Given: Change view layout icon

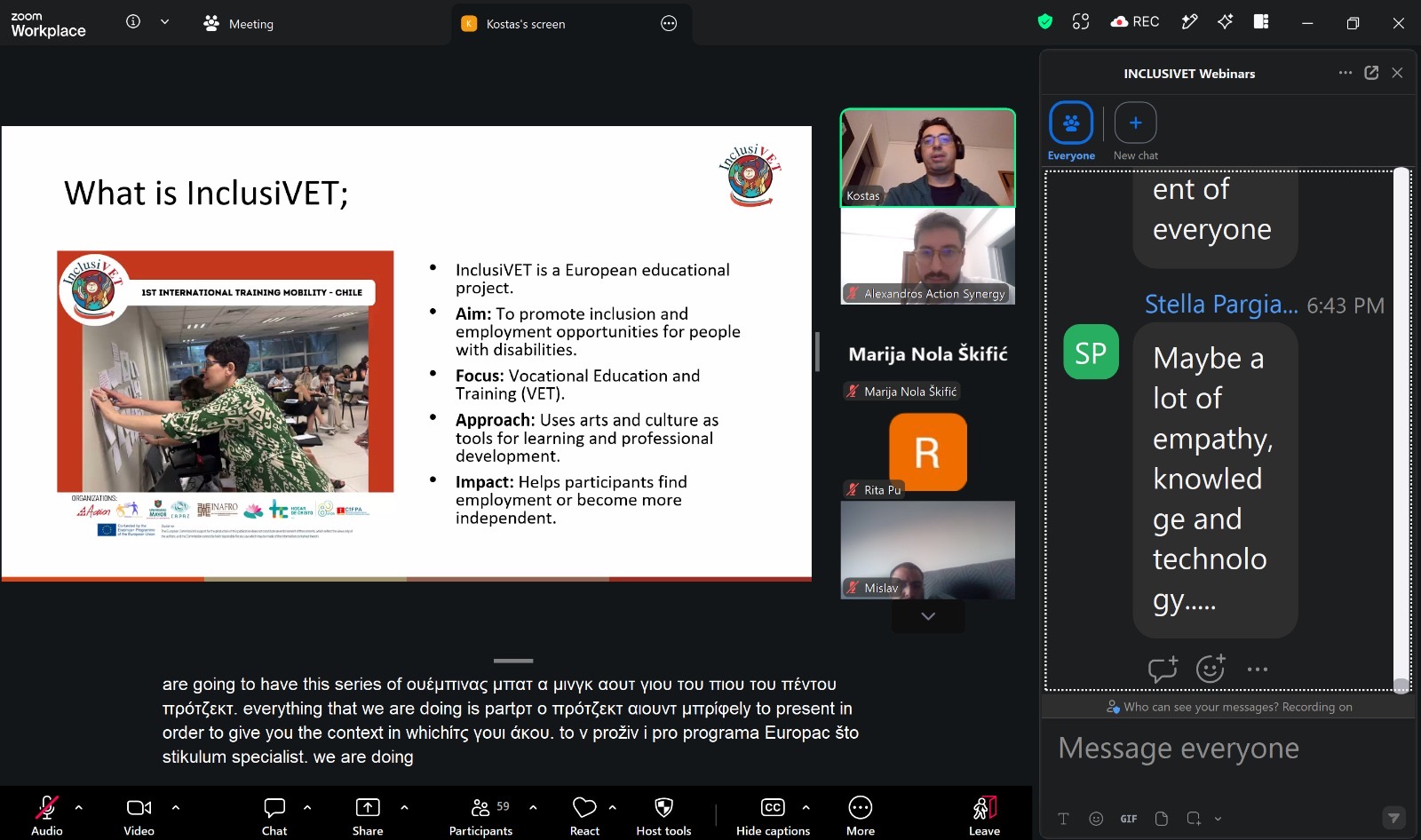Looking at the screenshot, I should [x=1261, y=21].
